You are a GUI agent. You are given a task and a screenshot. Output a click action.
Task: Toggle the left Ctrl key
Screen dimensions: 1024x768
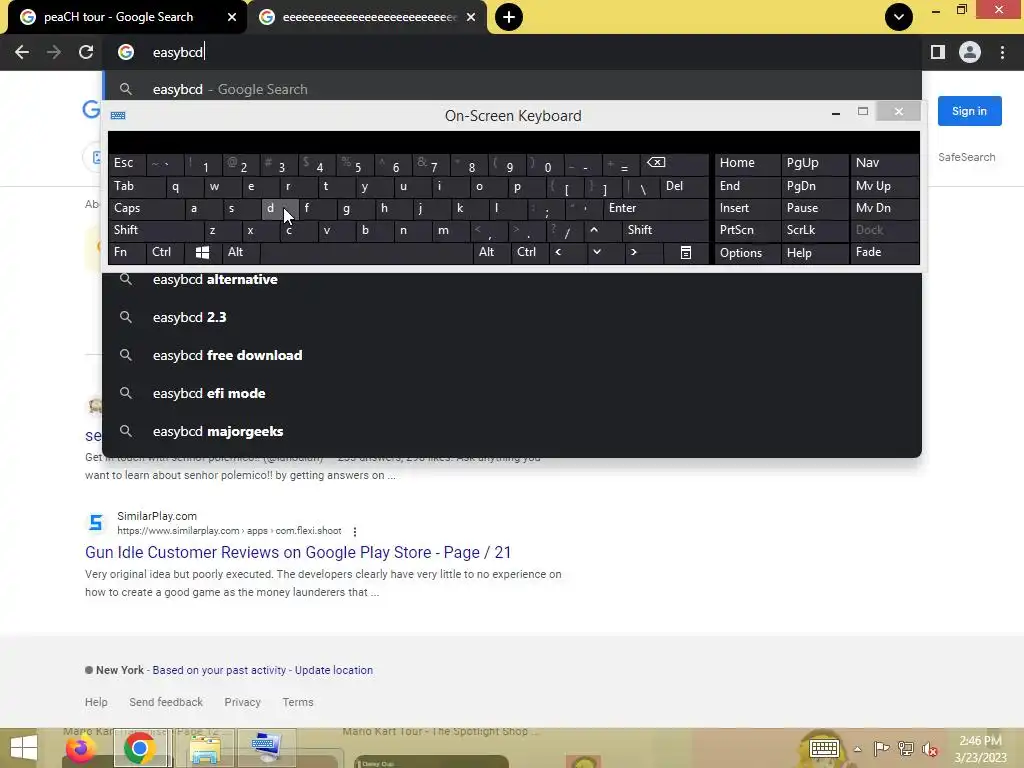coord(165,252)
